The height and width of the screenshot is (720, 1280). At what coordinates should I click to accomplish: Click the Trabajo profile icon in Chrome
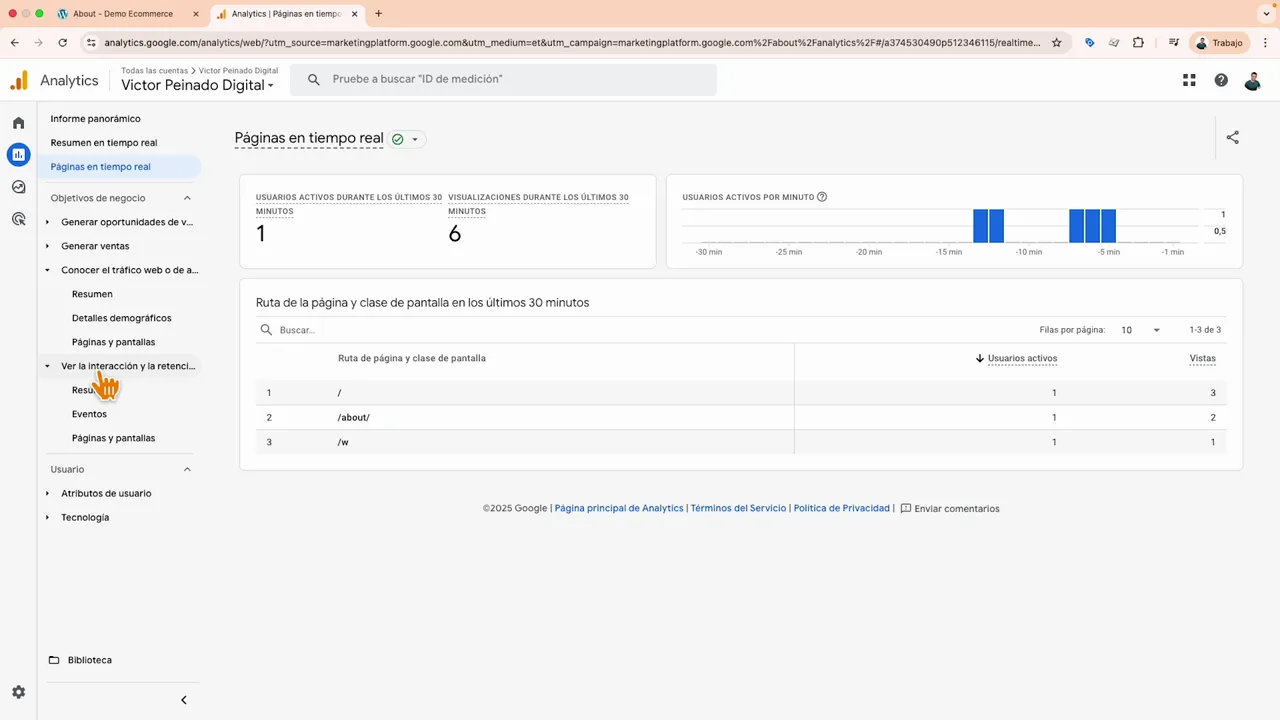[x=1201, y=43]
